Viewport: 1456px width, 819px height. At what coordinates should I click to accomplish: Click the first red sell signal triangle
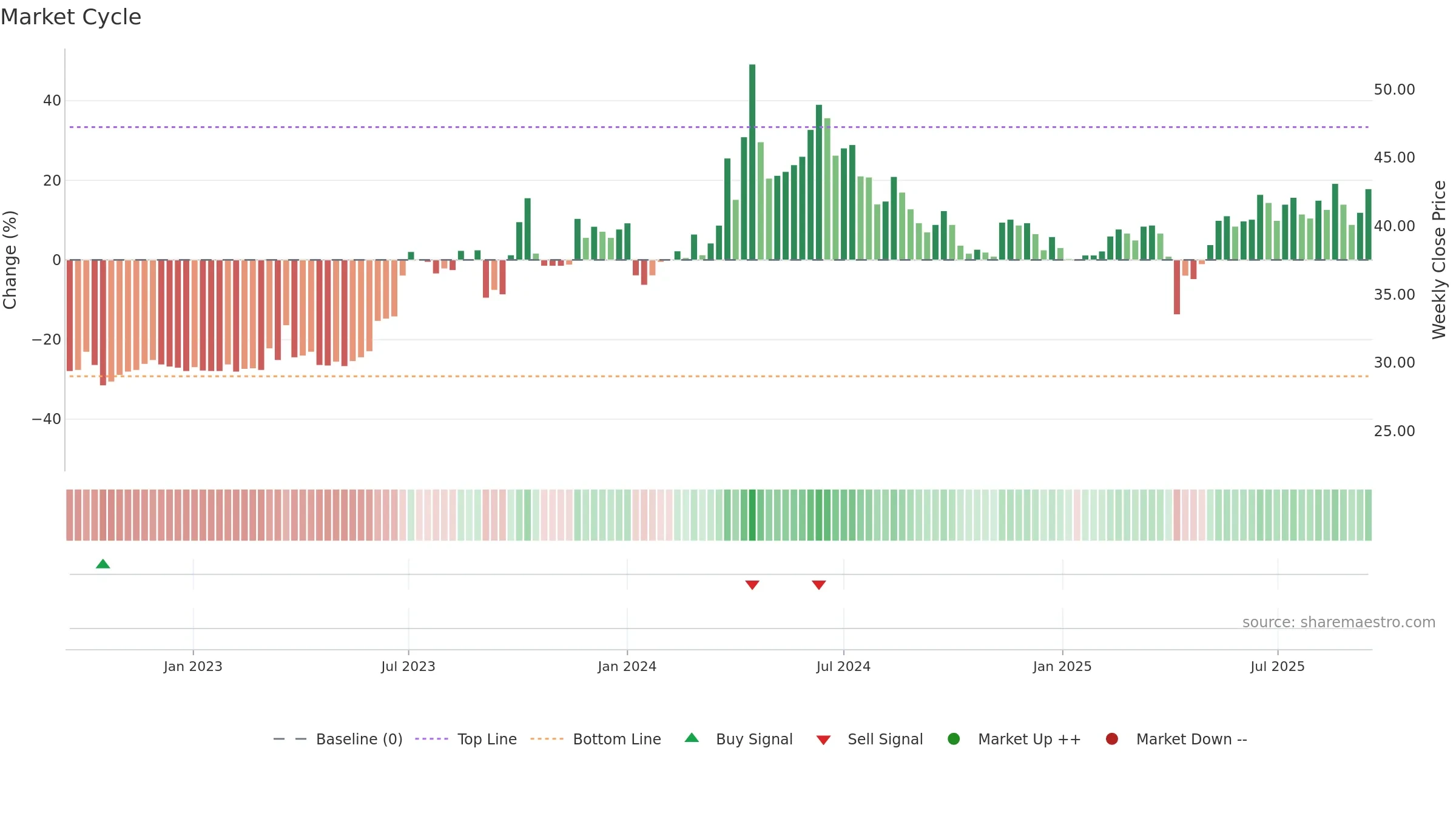pyautogui.click(x=752, y=585)
